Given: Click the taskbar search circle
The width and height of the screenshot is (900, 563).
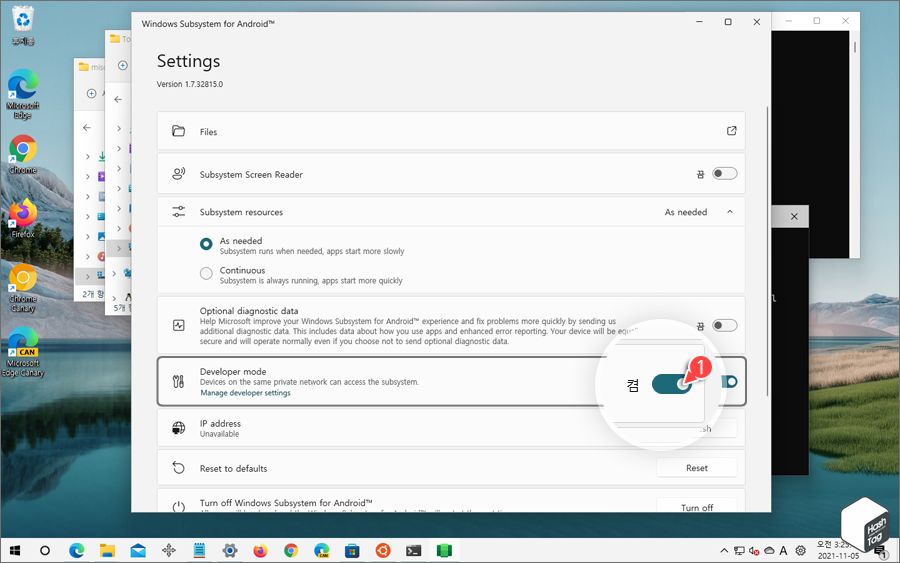Looking at the screenshot, I should tap(45, 551).
